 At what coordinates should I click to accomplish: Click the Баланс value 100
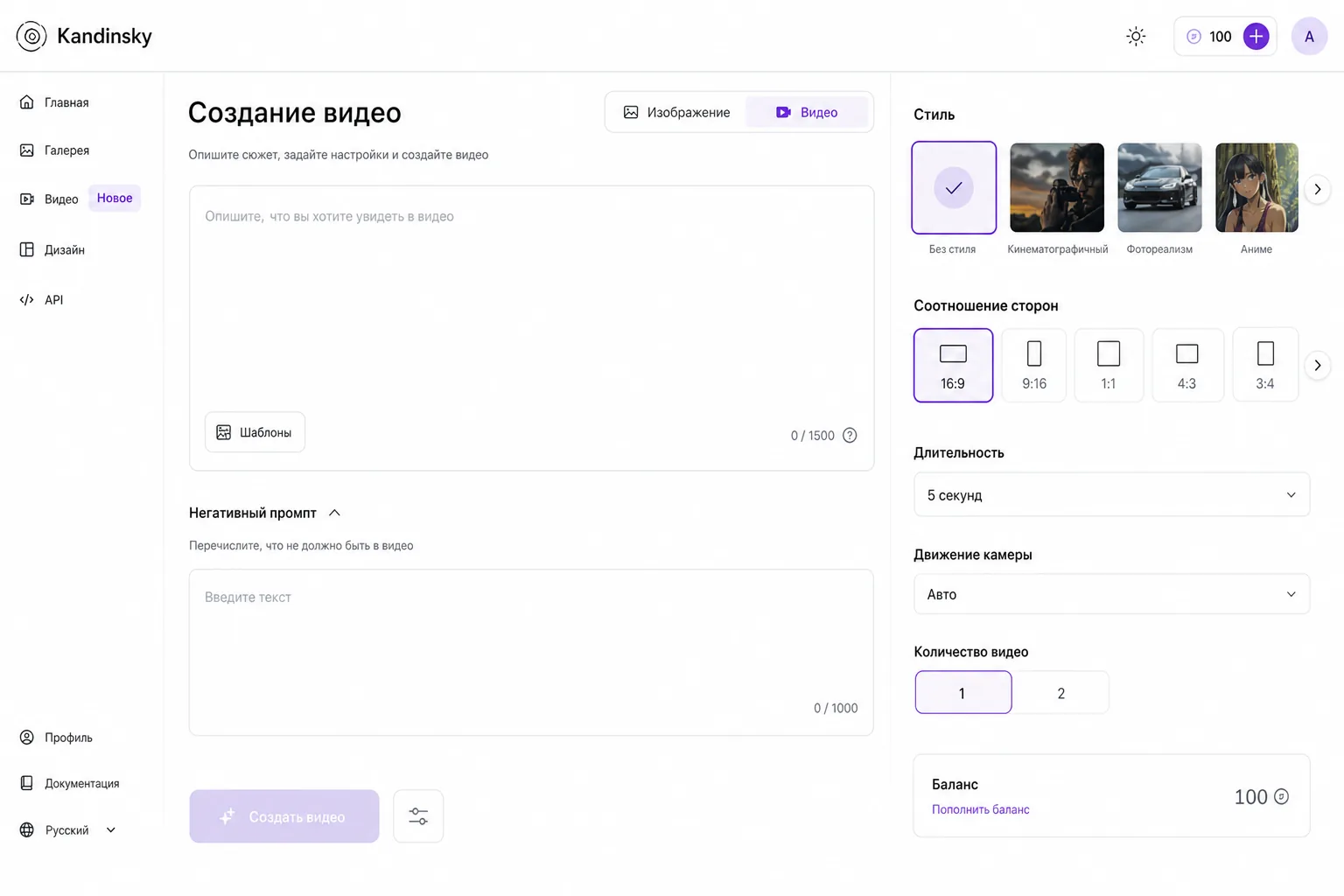click(1250, 796)
